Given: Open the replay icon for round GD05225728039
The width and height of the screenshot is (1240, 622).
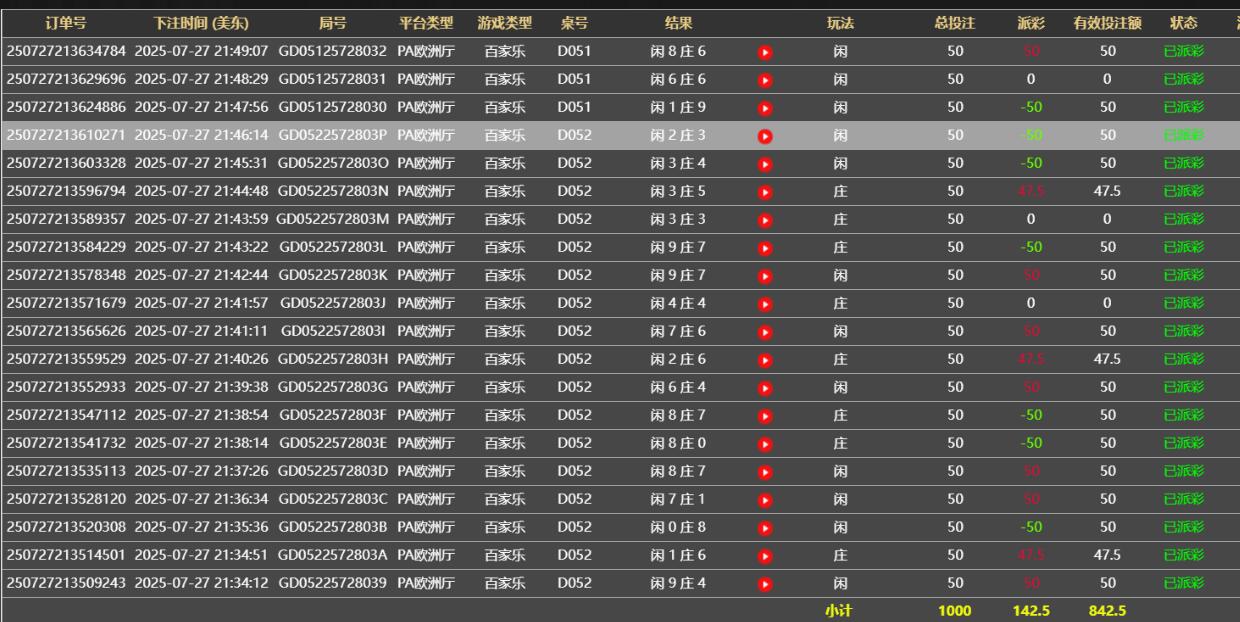Looking at the screenshot, I should tap(765, 584).
